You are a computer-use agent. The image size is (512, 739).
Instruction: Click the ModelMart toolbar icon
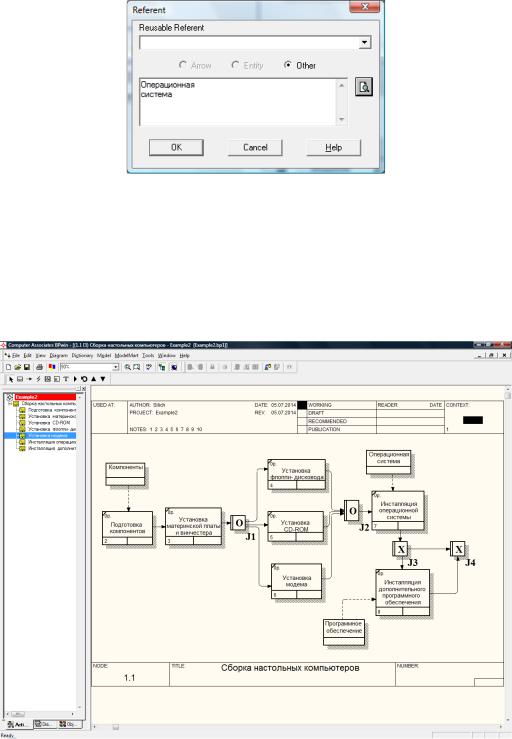point(174,367)
